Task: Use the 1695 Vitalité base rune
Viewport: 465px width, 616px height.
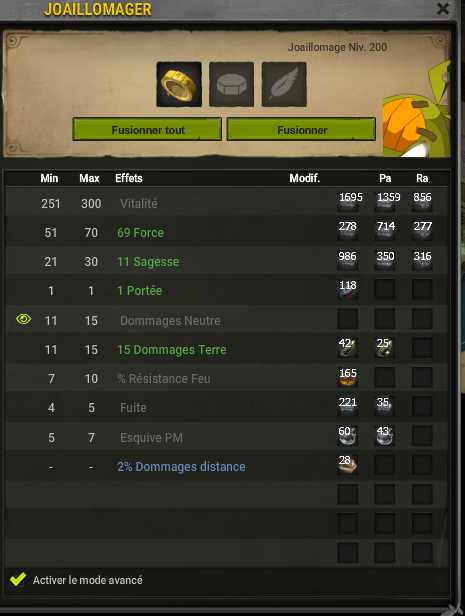Action: [348, 202]
